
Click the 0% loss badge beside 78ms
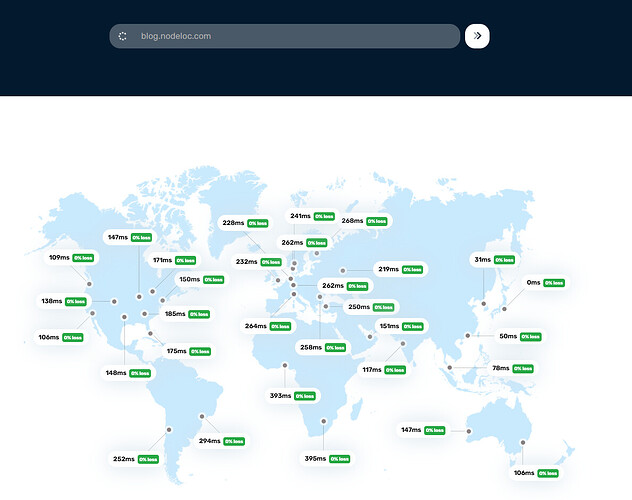523,368
